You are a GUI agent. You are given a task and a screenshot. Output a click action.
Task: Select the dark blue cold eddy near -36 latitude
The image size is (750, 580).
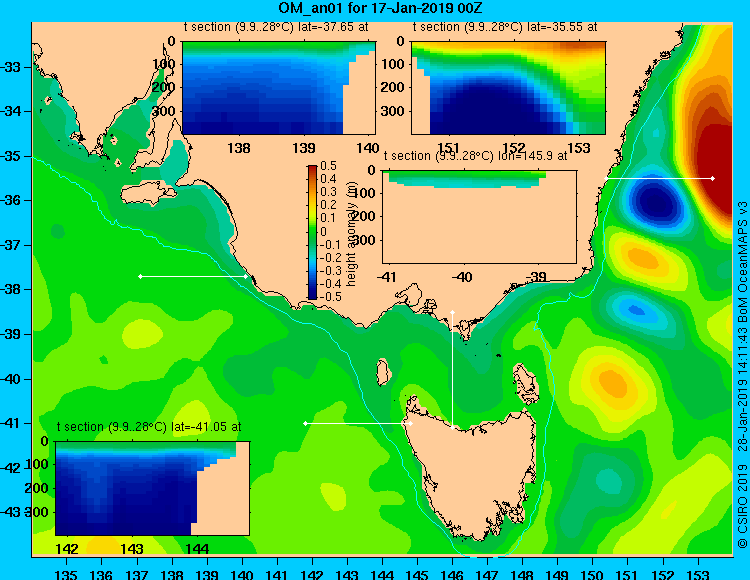pos(656,201)
